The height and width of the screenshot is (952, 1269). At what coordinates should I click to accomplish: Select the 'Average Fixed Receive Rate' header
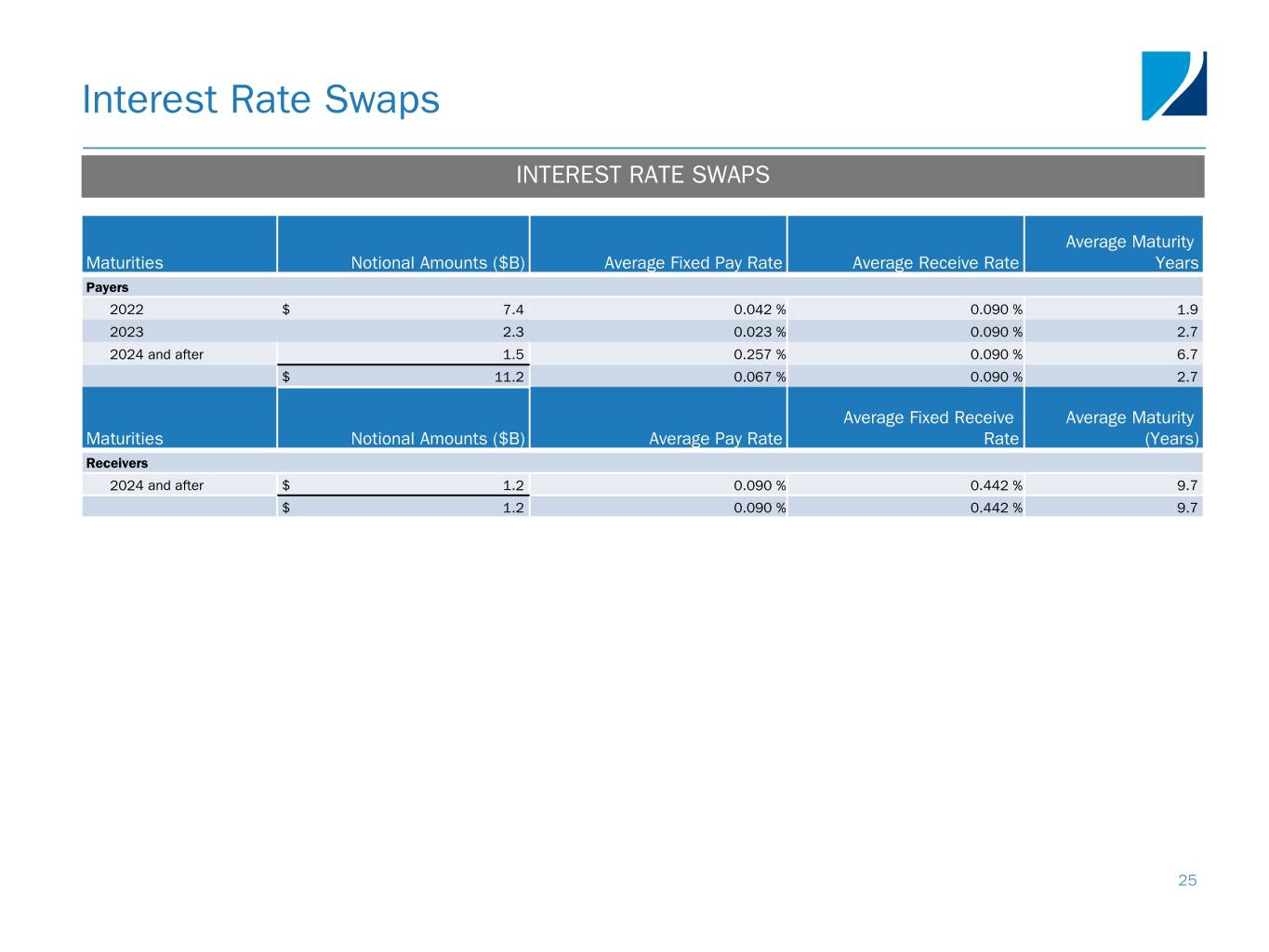click(928, 428)
